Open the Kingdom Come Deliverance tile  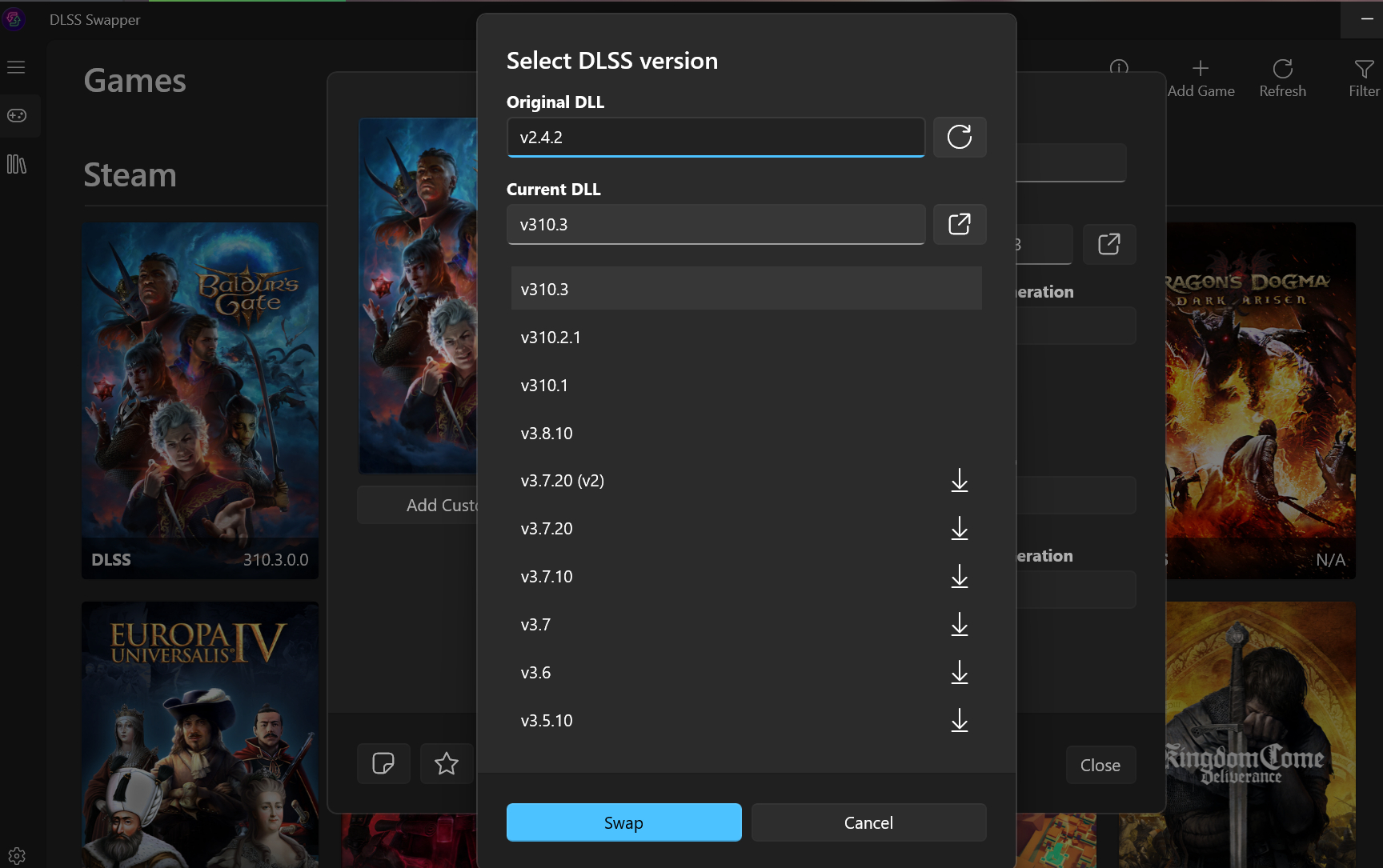pyautogui.click(x=1261, y=734)
